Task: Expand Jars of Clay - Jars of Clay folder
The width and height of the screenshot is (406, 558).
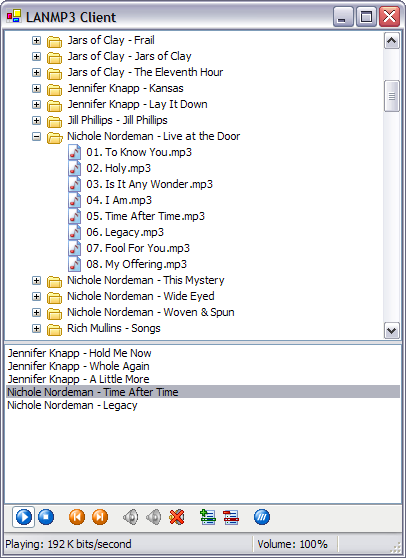Action: pos(36,56)
